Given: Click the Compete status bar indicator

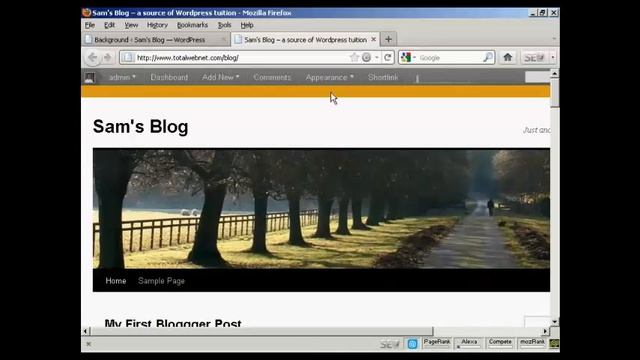Looking at the screenshot, I should point(500,343).
